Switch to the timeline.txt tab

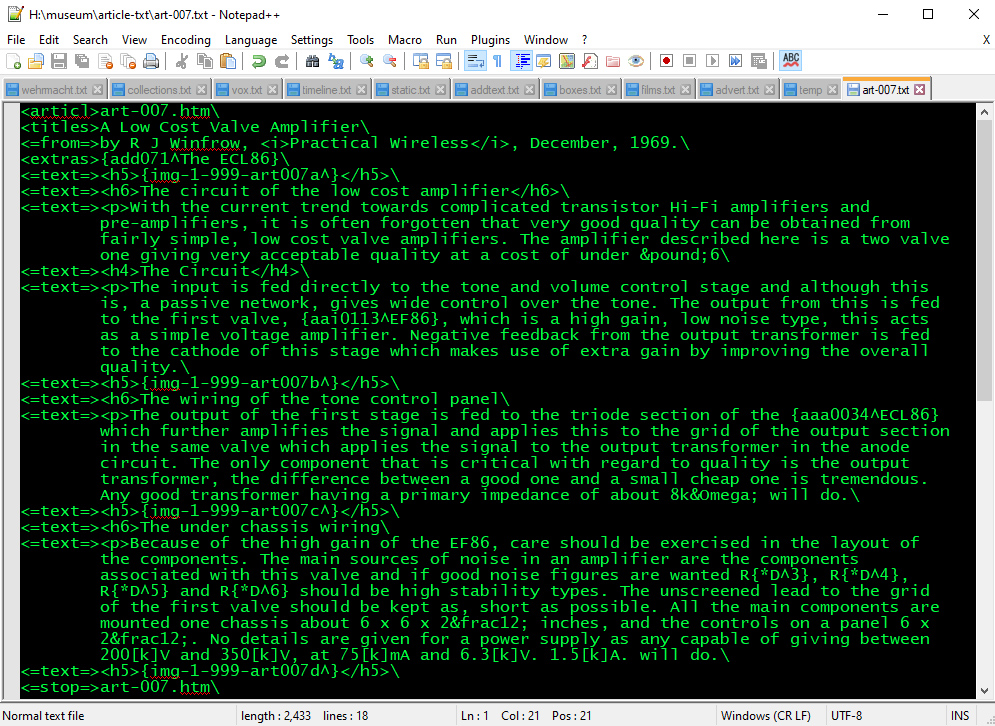pyautogui.click(x=326, y=90)
